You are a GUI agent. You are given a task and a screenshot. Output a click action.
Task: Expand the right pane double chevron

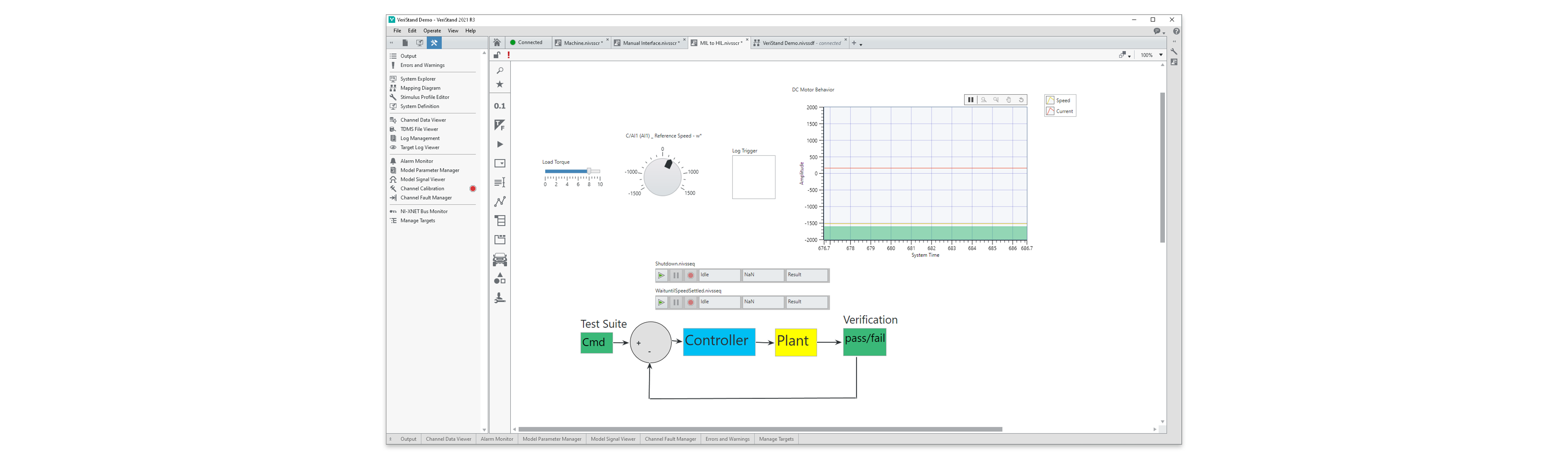coord(1174,42)
